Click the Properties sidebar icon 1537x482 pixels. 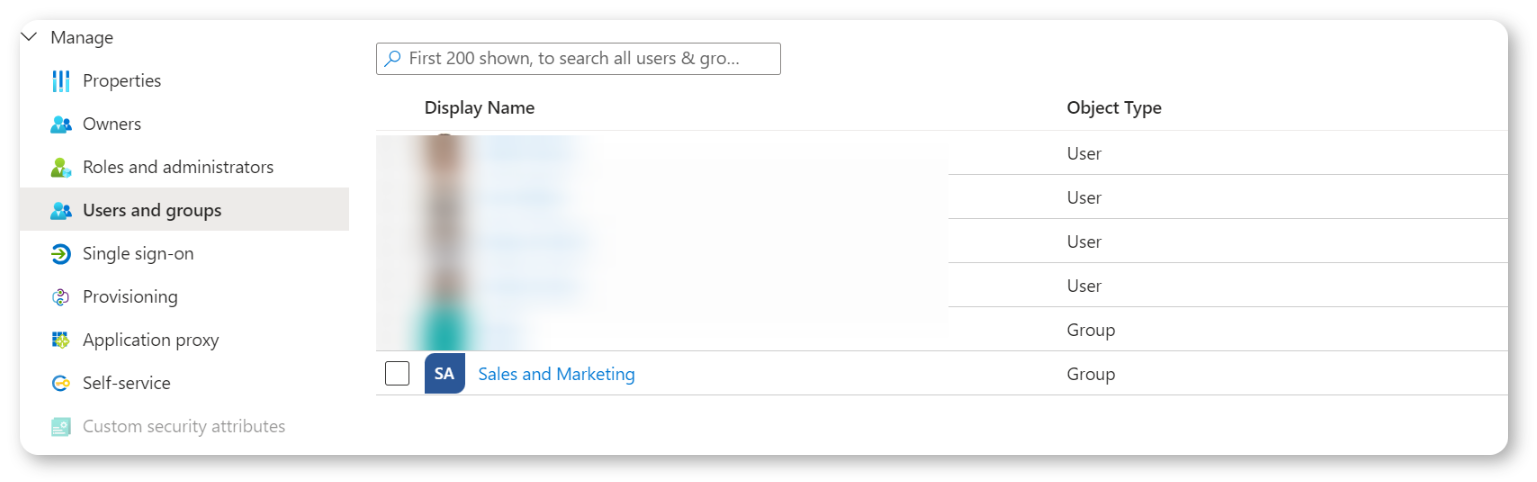(x=61, y=81)
